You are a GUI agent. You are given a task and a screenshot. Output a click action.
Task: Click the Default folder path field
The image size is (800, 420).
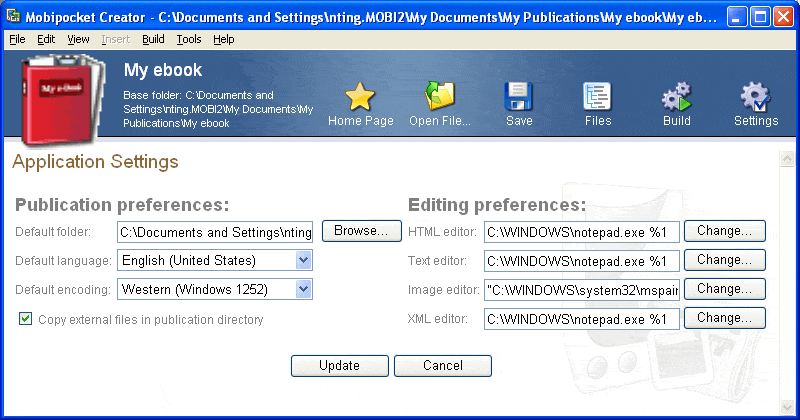[215, 232]
